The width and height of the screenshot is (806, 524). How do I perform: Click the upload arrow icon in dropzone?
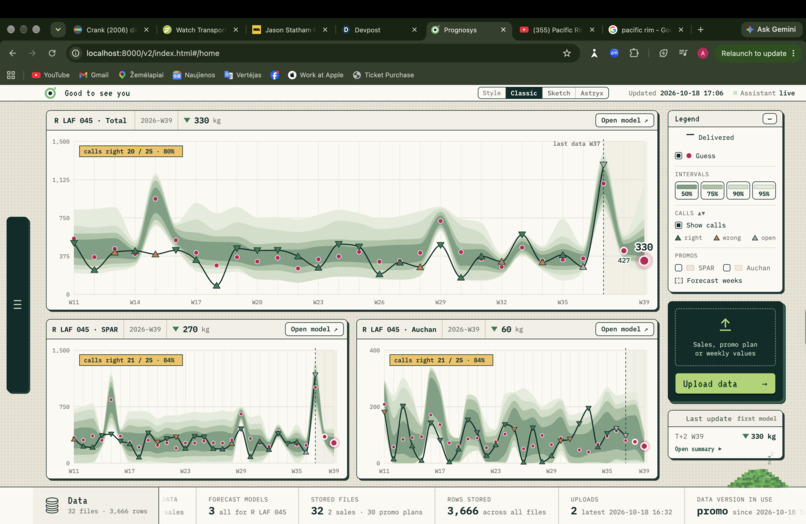pyautogui.click(x=725, y=324)
